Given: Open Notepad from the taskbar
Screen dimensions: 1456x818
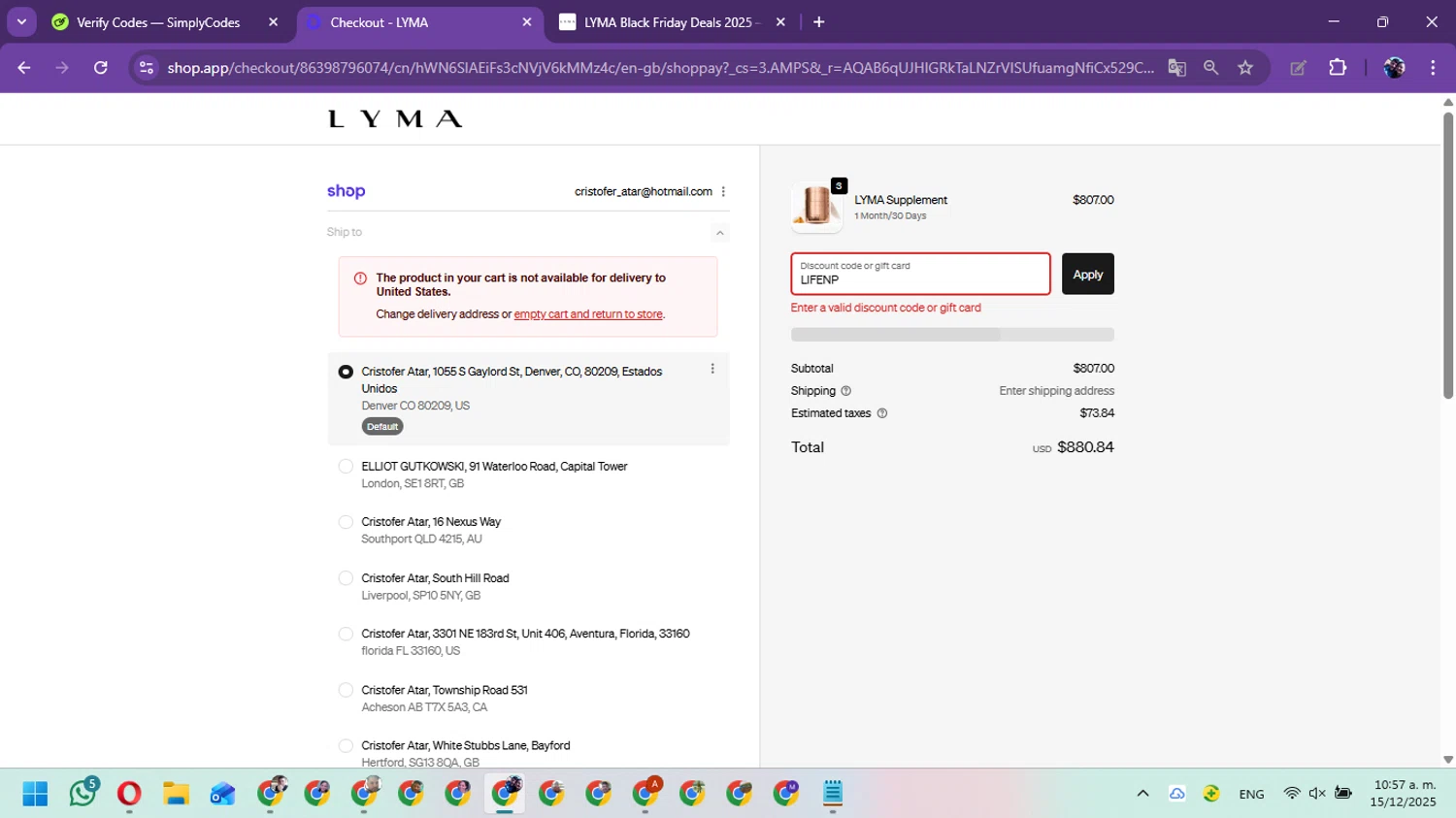Looking at the screenshot, I should click(x=833, y=794).
